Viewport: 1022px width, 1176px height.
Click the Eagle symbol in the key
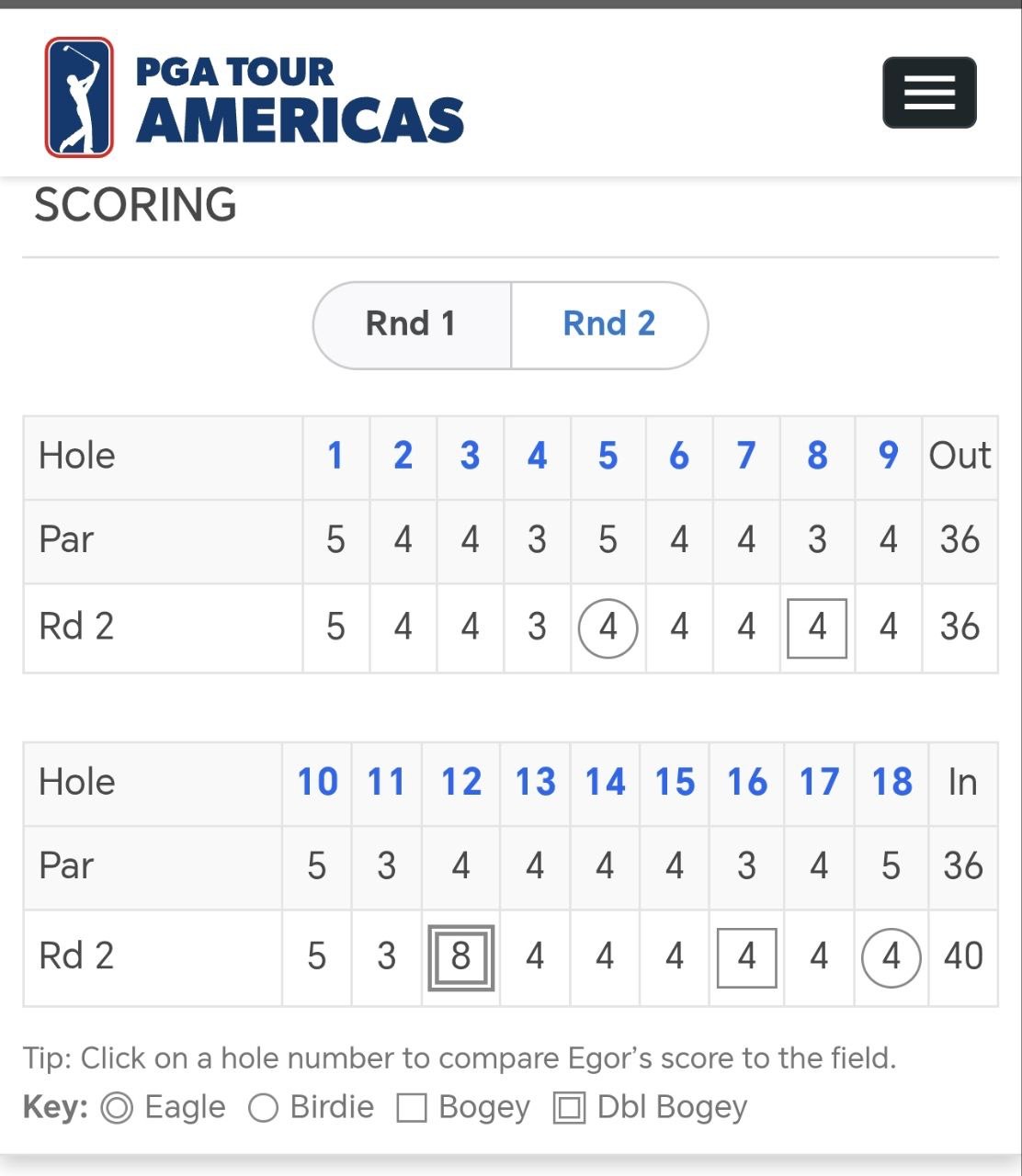[x=117, y=1108]
